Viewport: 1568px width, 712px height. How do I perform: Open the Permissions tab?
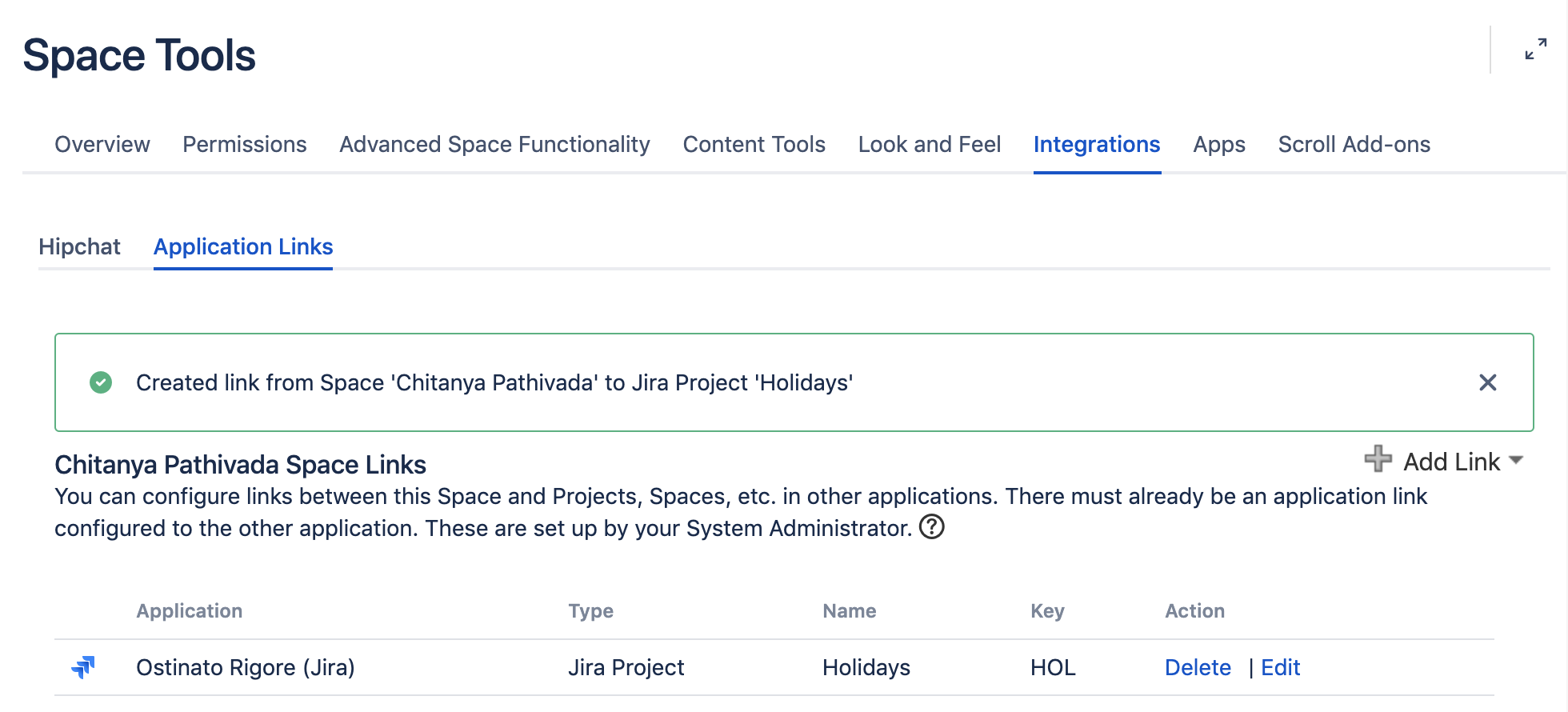pos(245,144)
